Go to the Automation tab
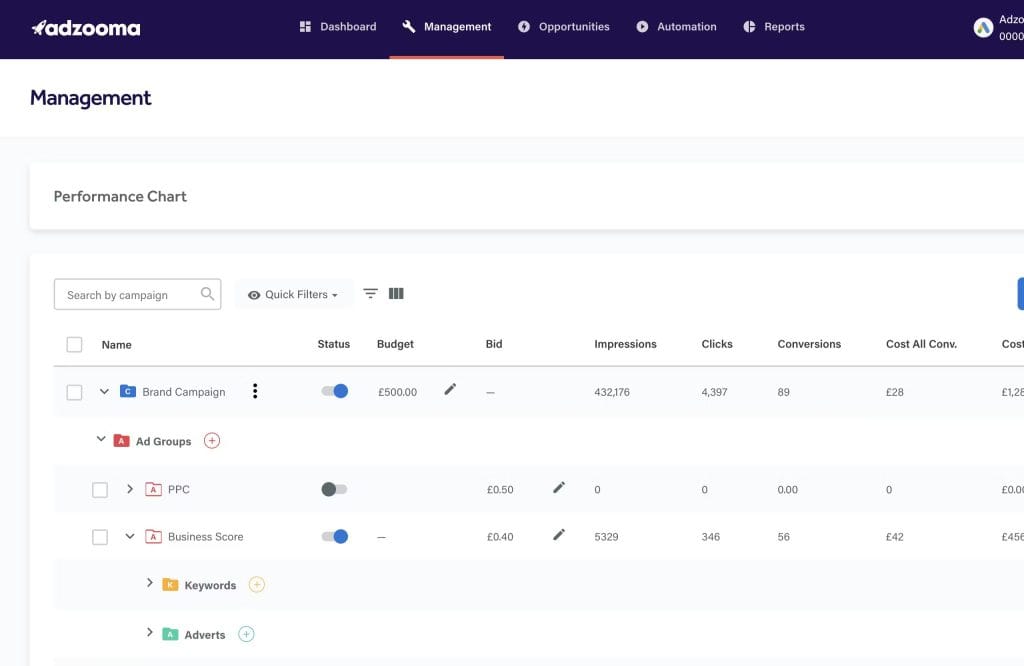The image size is (1024, 666). pyautogui.click(x=676, y=27)
